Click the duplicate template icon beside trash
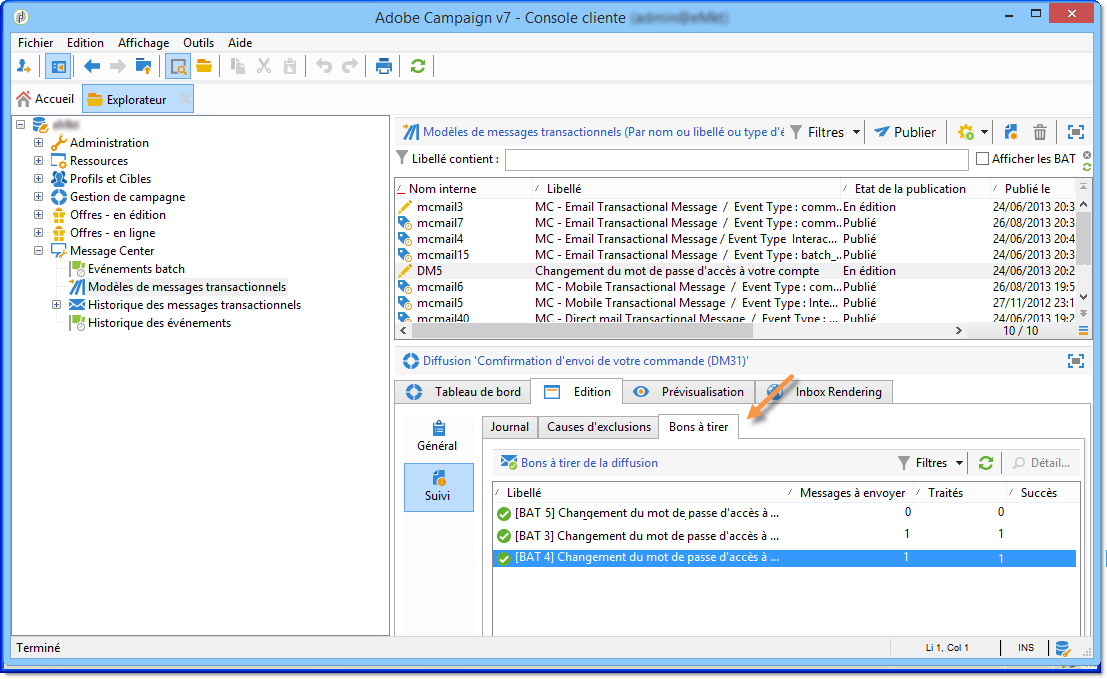This screenshot has width=1107, height=679. [x=1011, y=132]
